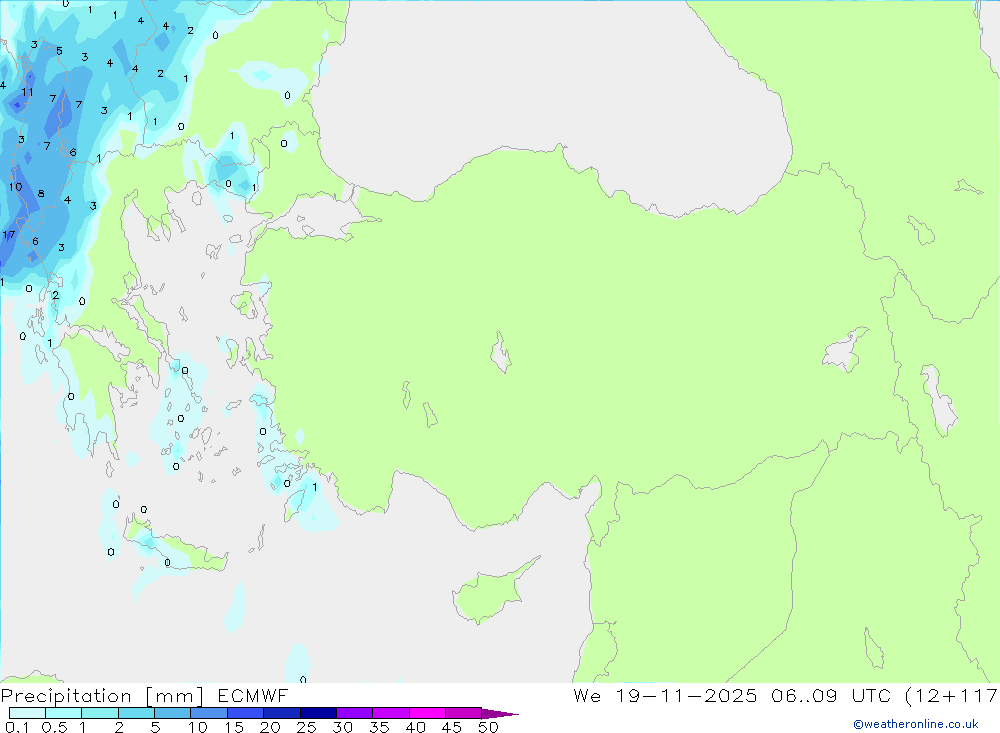This screenshot has width=1000, height=733.
Task: Click the legend label "30"
Action: tap(342, 727)
